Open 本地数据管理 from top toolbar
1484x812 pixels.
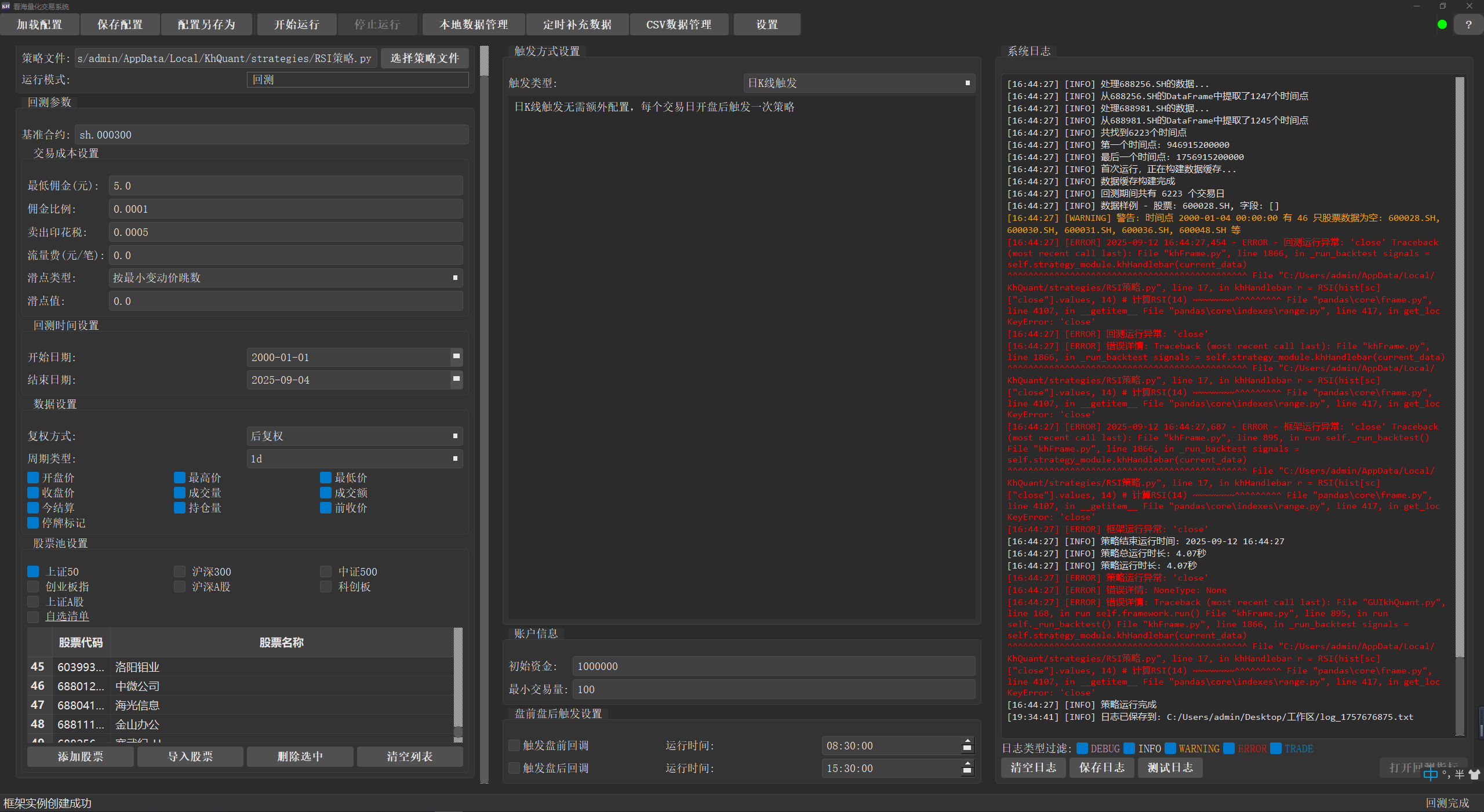pos(473,24)
